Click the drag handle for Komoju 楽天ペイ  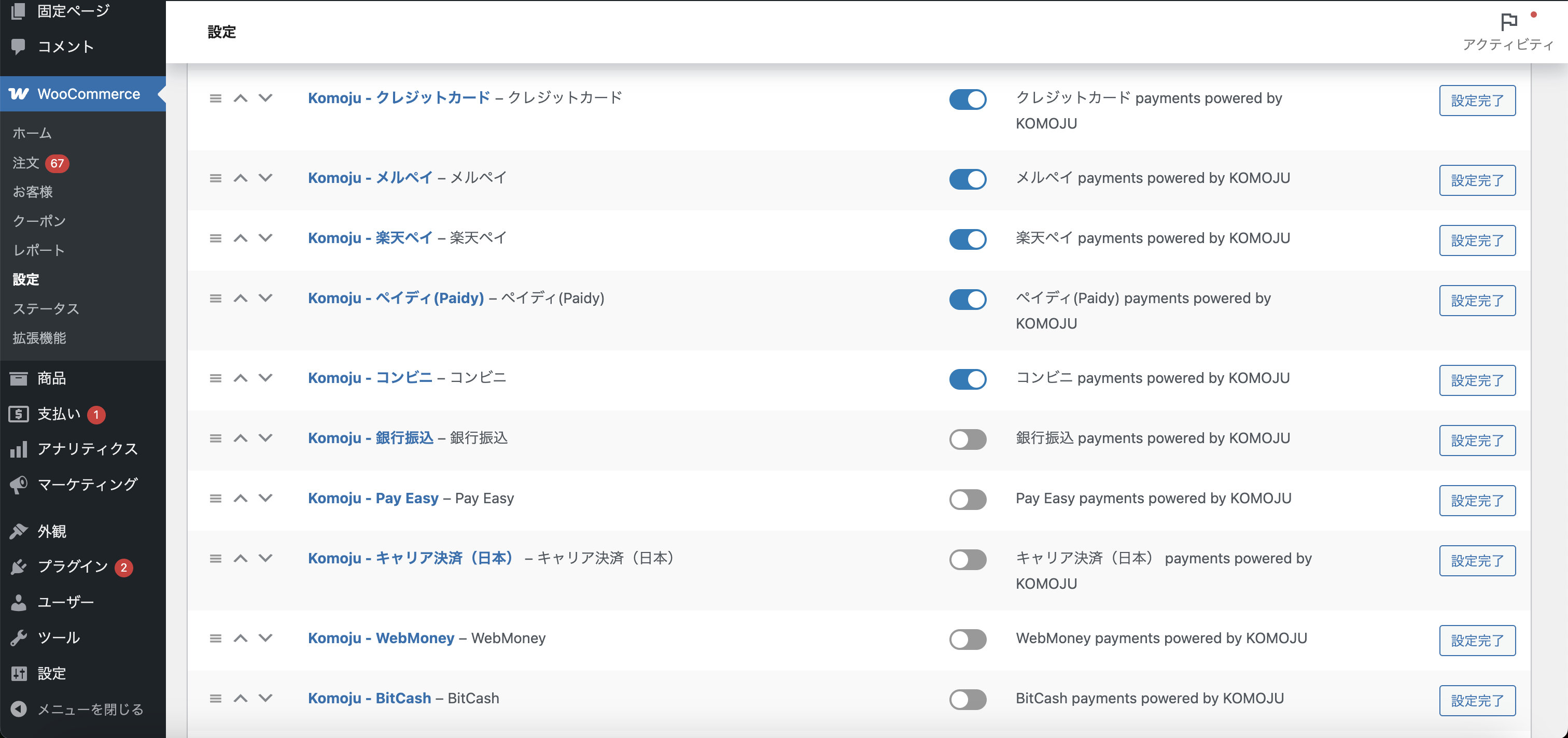(x=216, y=238)
